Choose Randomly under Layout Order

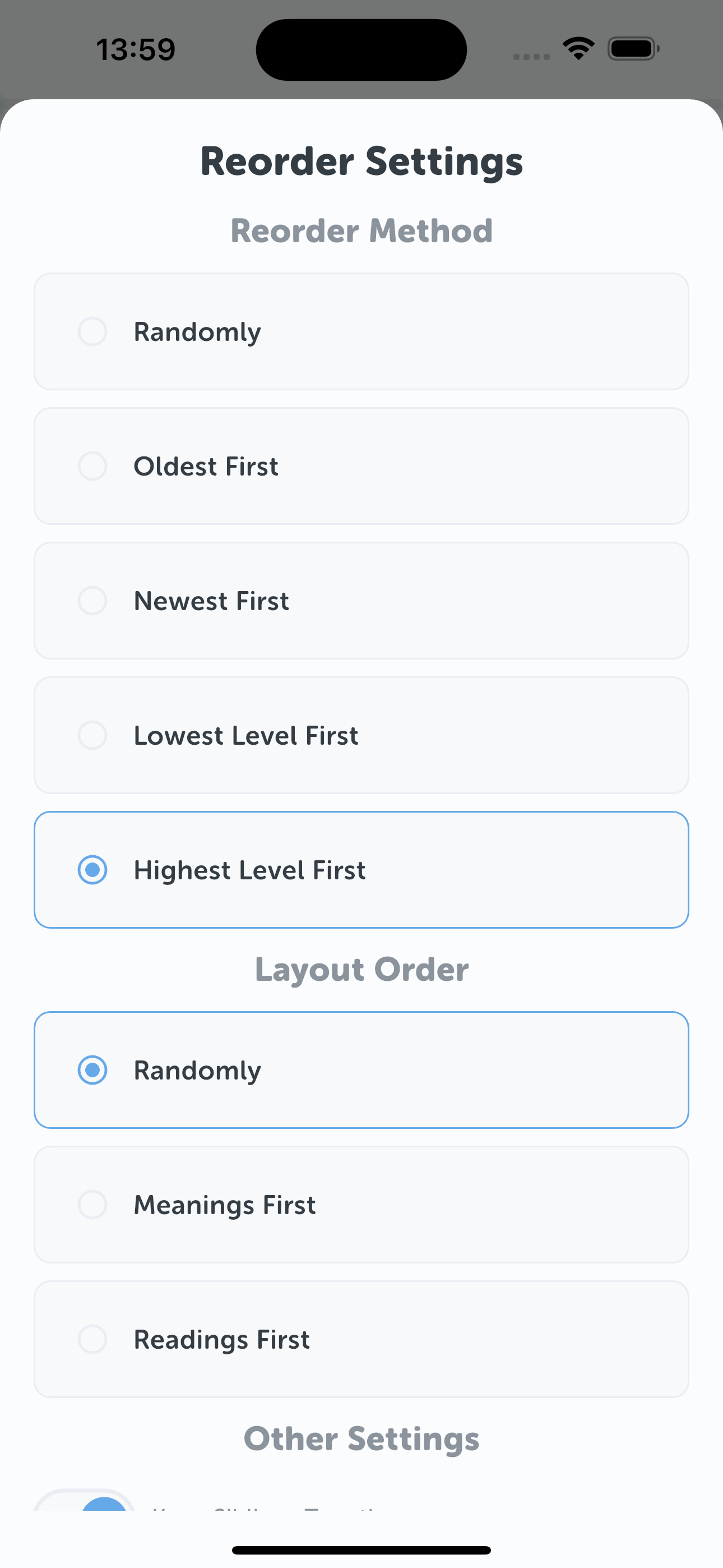point(92,1070)
